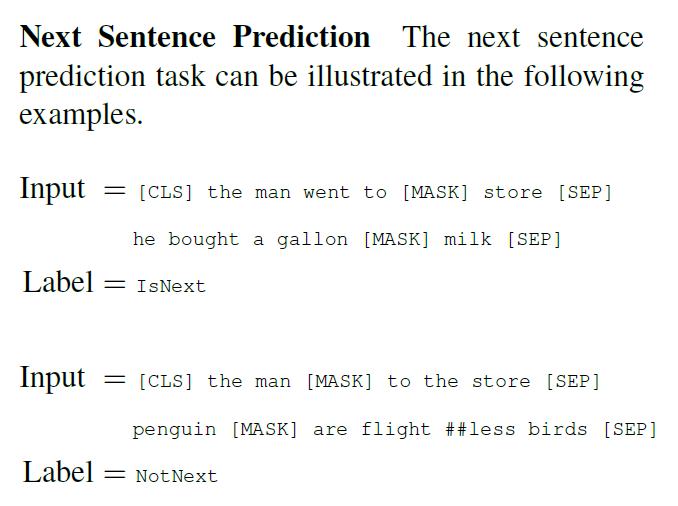This screenshot has width=678, height=506.
Task: Click the bold Next Sentence Prediction heading
Action: [x=195, y=37]
